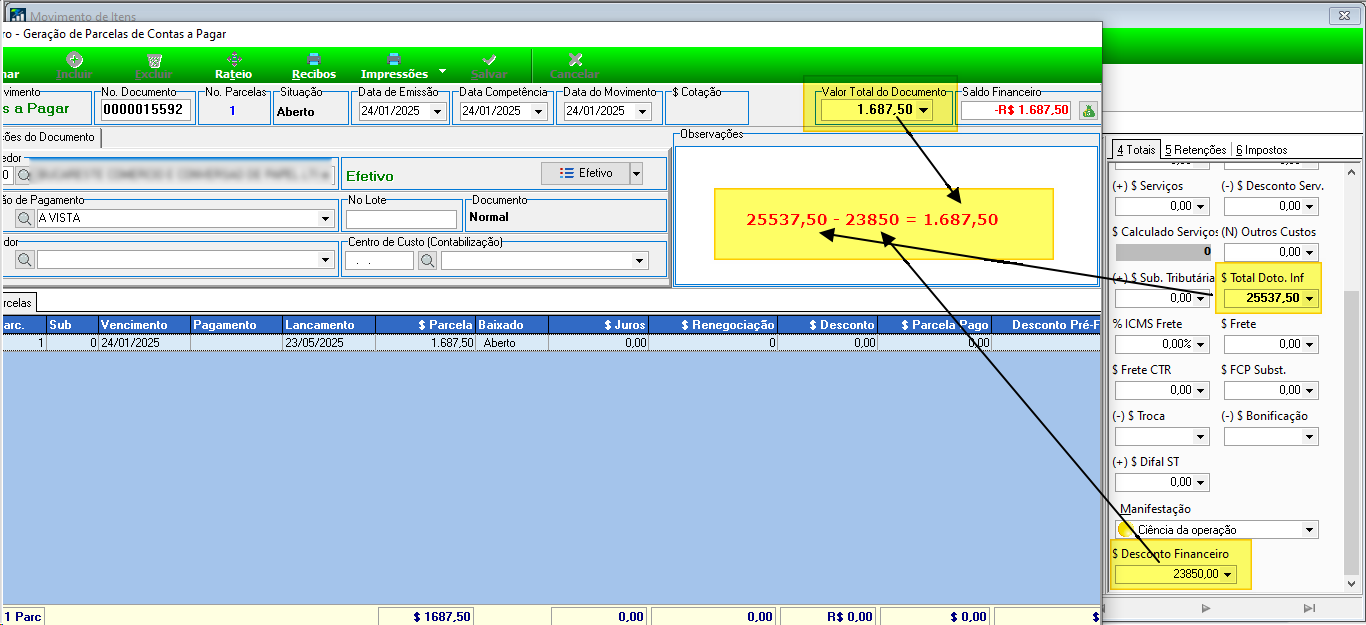The image size is (1366, 625).
Task: Switch to the 6 Impostos tab
Action: pos(1261,150)
